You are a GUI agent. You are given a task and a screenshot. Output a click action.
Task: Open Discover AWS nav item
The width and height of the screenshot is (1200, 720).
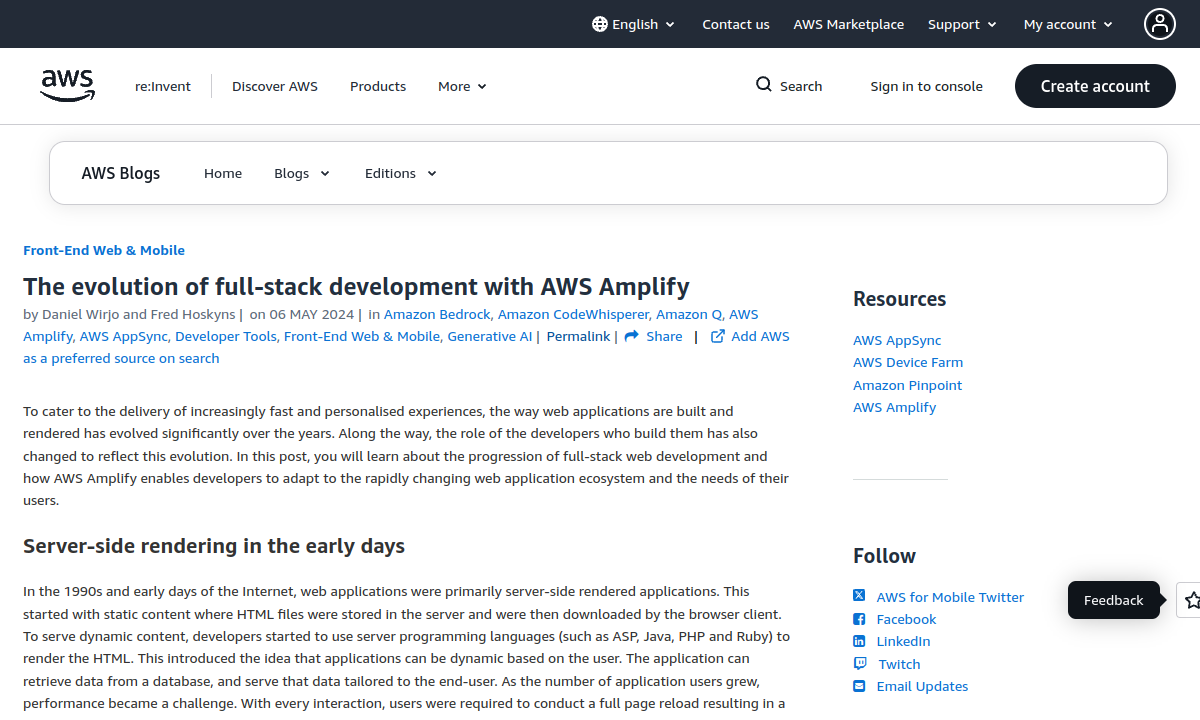[x=275, y=86]
